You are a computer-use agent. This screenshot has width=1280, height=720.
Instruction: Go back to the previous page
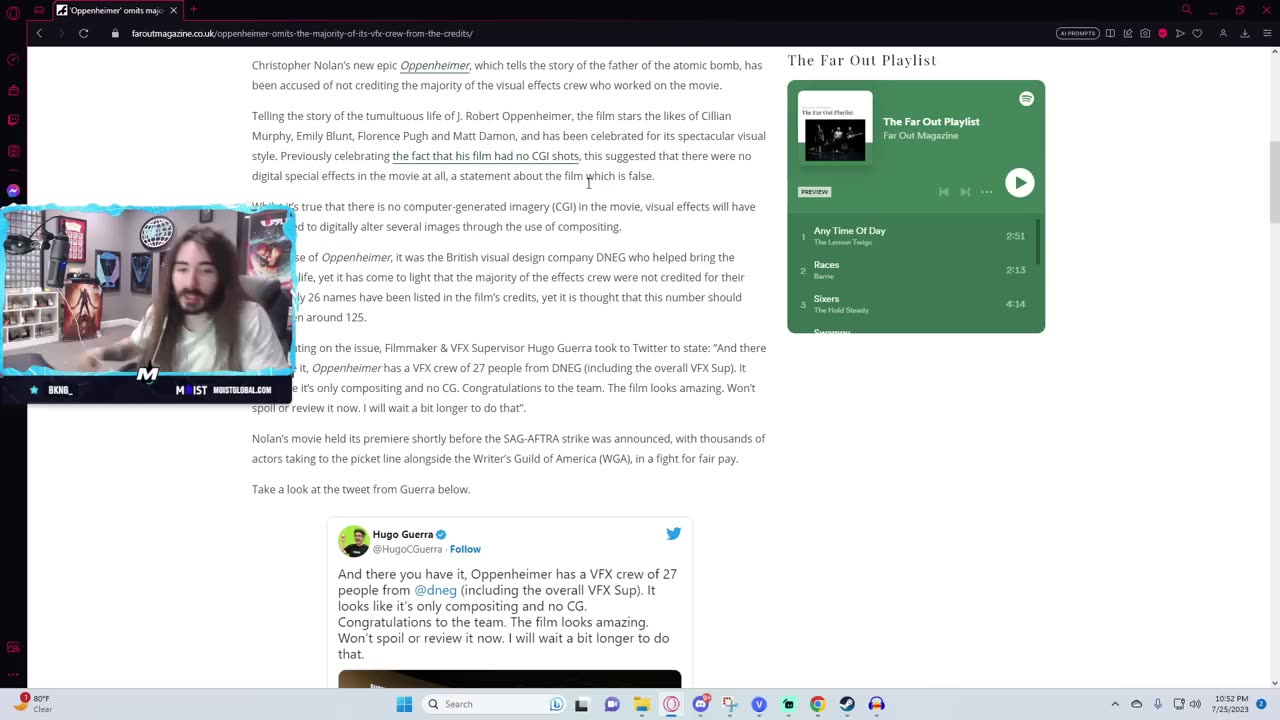[x=39, y=33]
